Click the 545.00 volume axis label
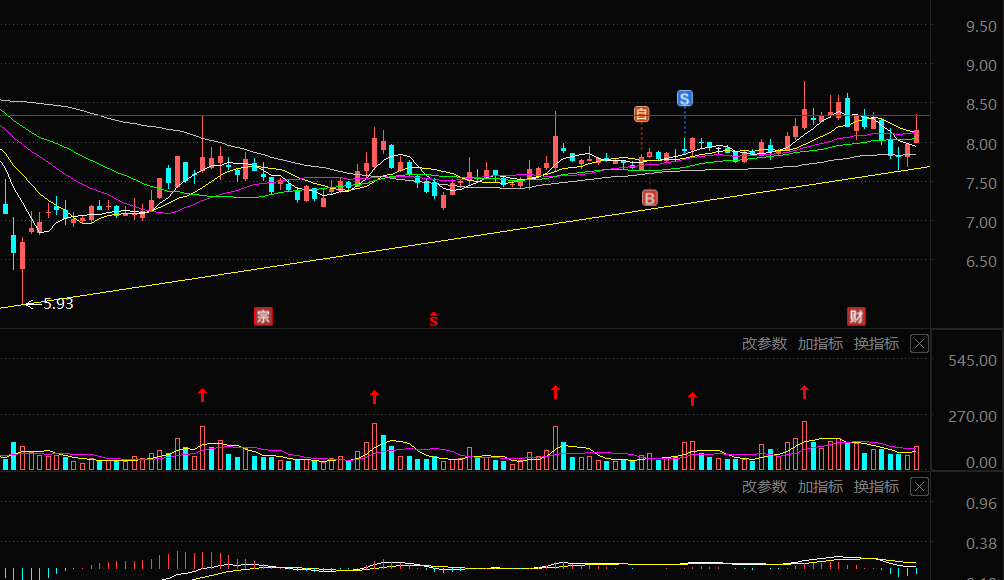 tap(973, 361)
